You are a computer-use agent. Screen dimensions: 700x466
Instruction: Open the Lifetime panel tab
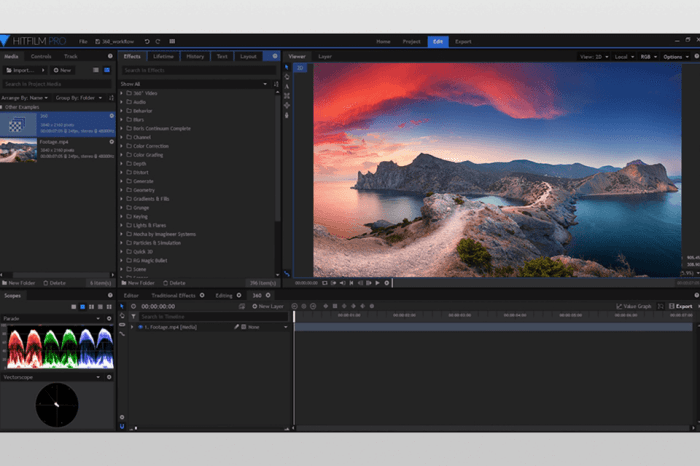click(x=163, y=56)
